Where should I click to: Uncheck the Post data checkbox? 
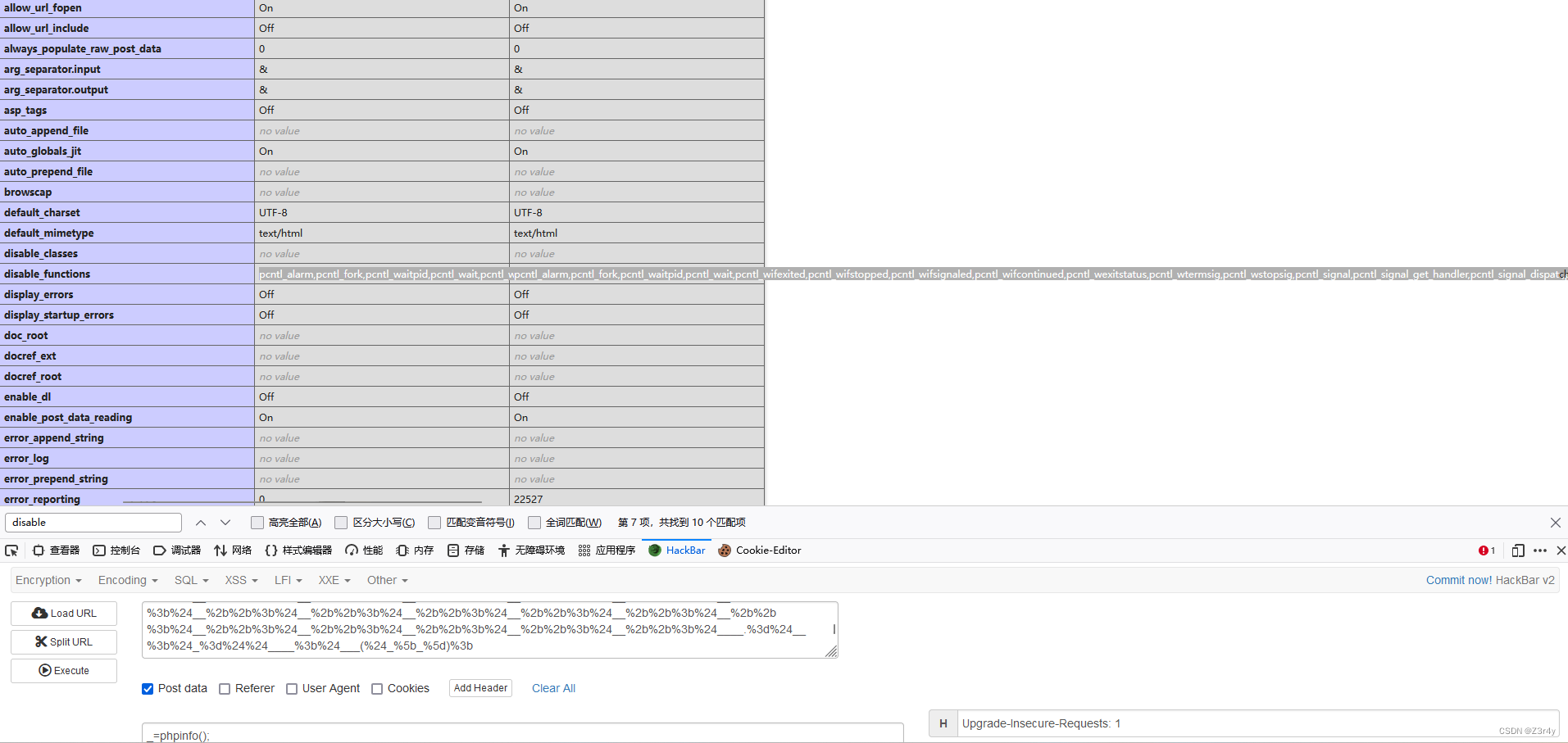[147, 688]
